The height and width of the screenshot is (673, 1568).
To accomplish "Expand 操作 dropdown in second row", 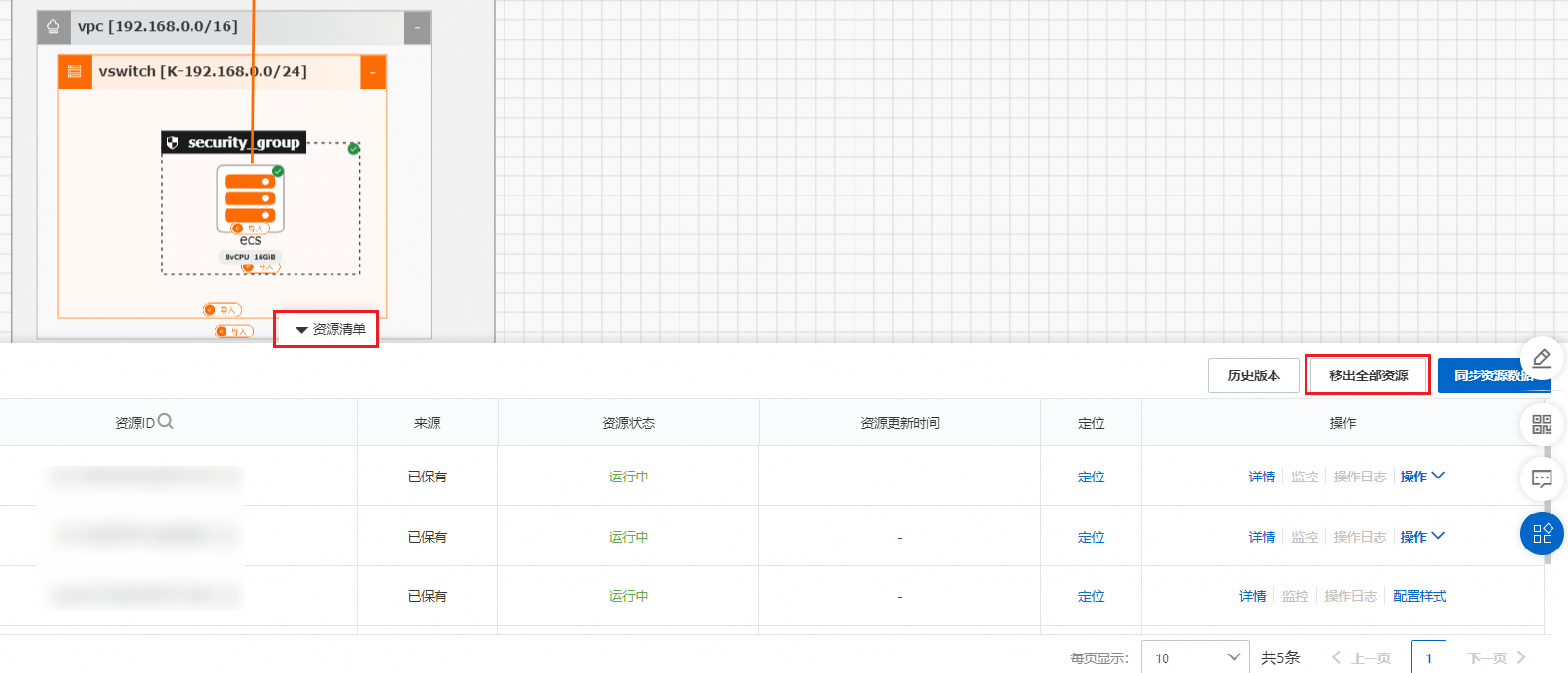I will [x=1422, y=537].
